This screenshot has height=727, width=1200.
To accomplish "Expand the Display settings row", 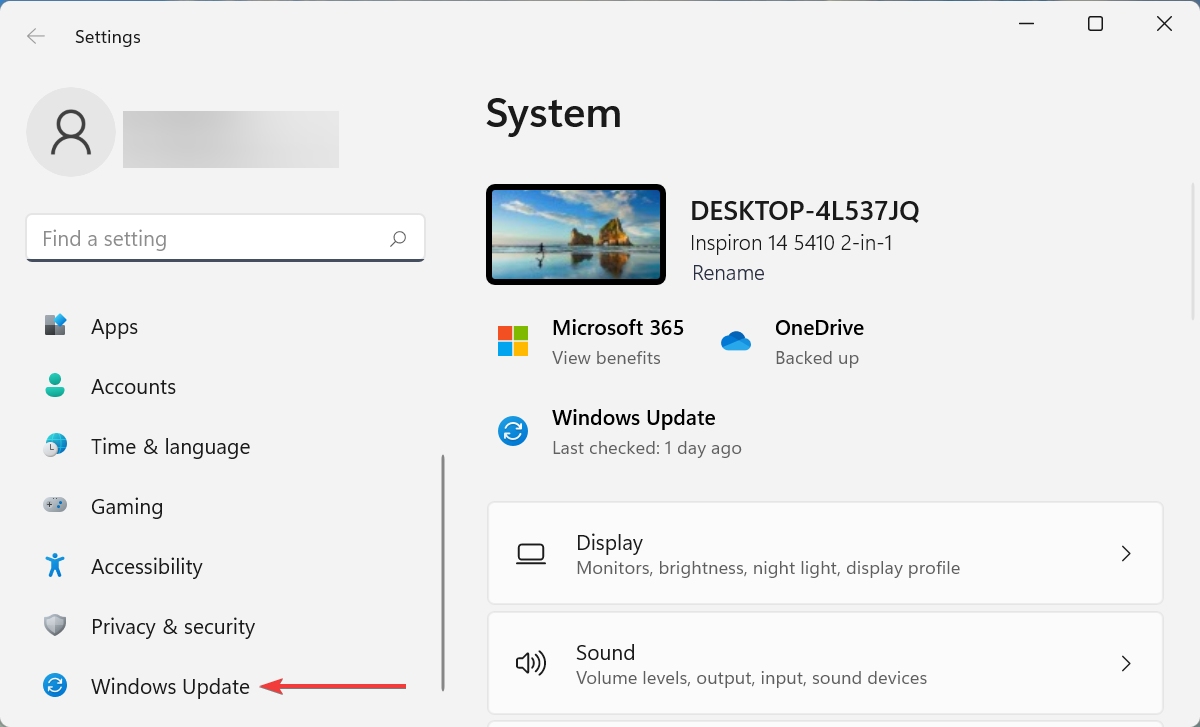I will point(825,553).
